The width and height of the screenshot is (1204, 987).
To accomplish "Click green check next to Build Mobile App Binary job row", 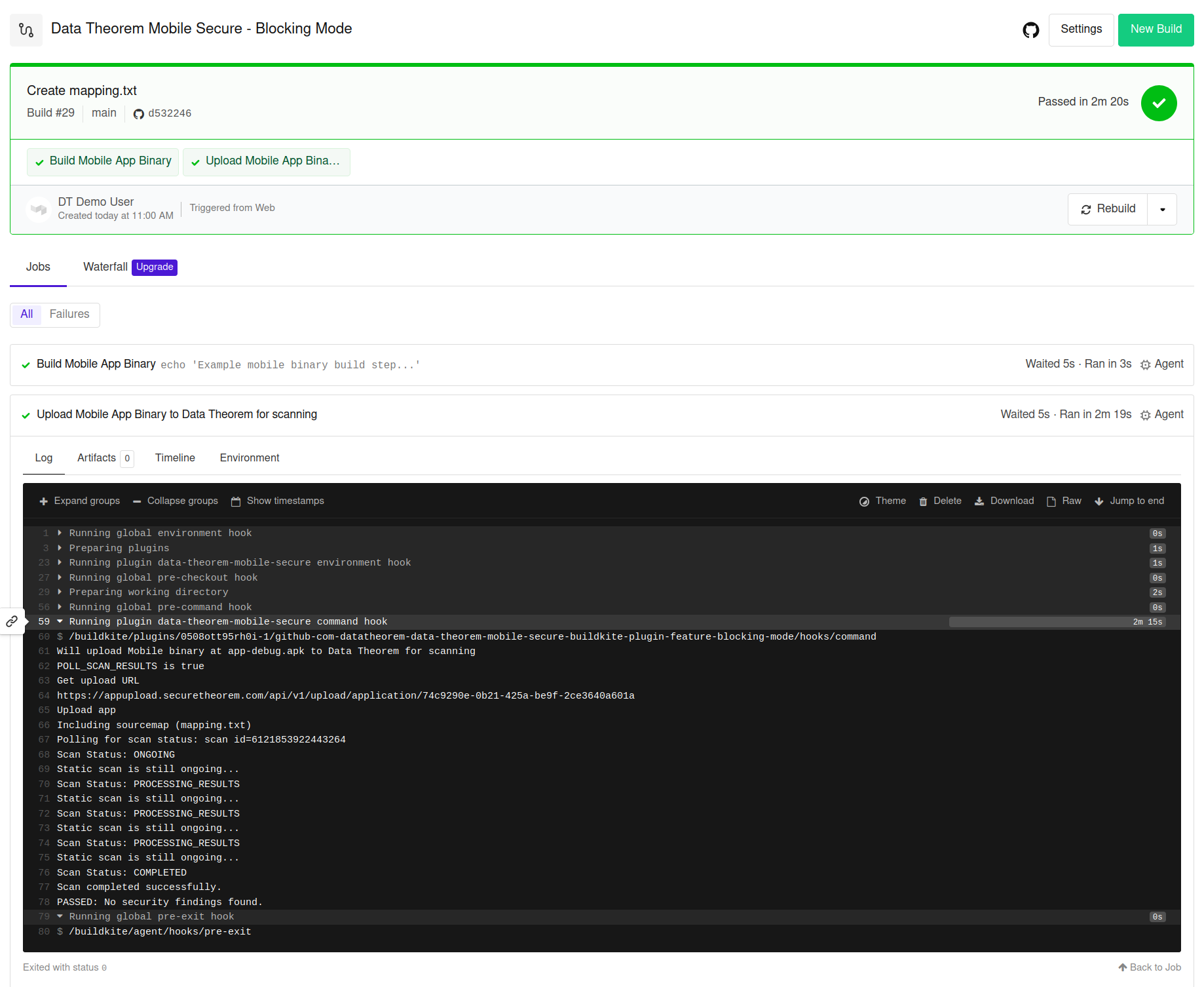I will coord(26,365).
